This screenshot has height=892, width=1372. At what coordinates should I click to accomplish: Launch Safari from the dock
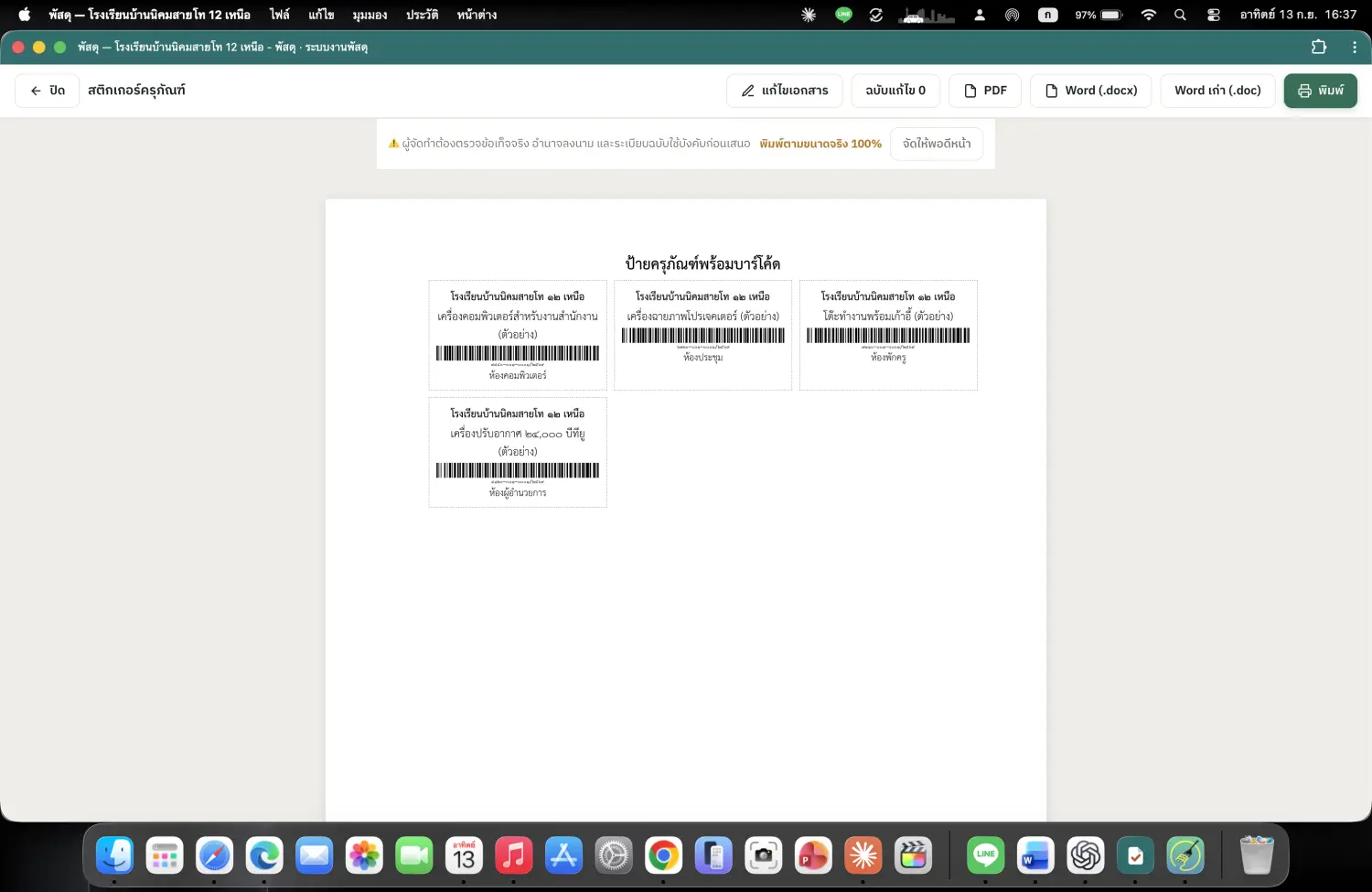click(x=214, y=856)
